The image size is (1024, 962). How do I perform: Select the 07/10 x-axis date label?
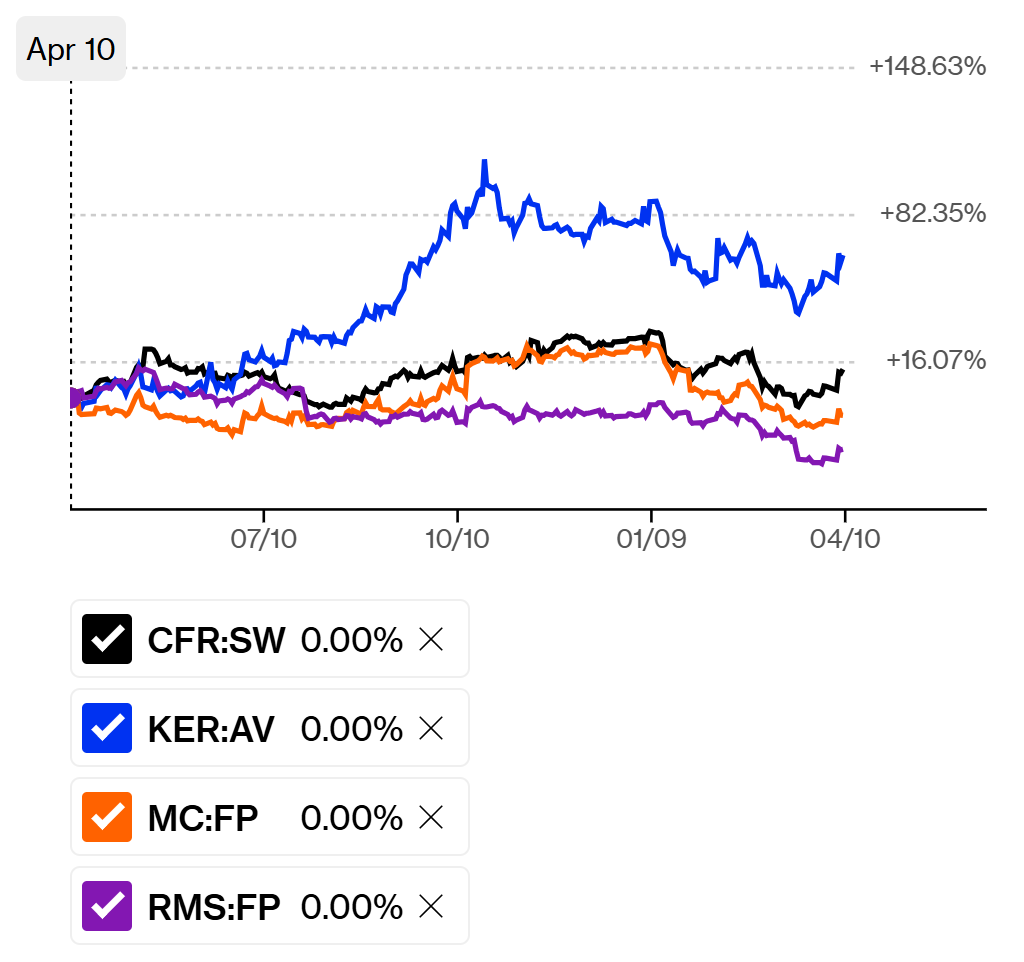click(263, 540)
